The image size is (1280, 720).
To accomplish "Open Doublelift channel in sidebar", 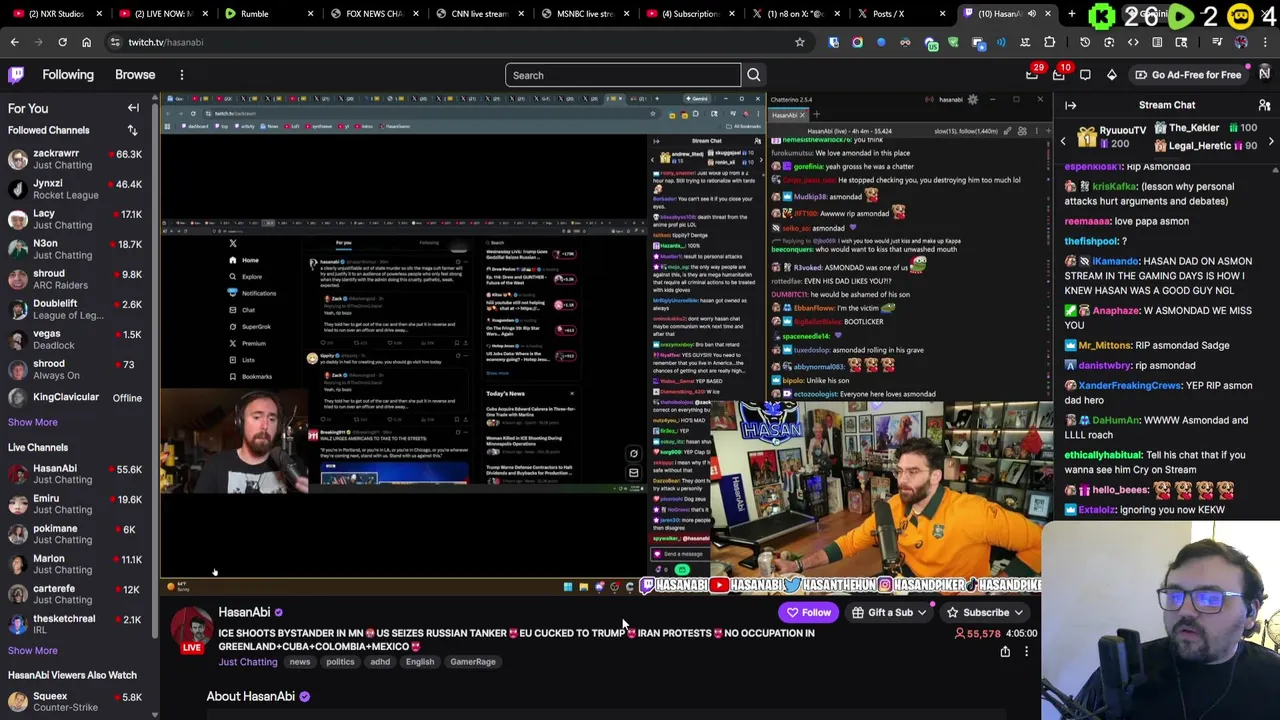I will 76,309.
